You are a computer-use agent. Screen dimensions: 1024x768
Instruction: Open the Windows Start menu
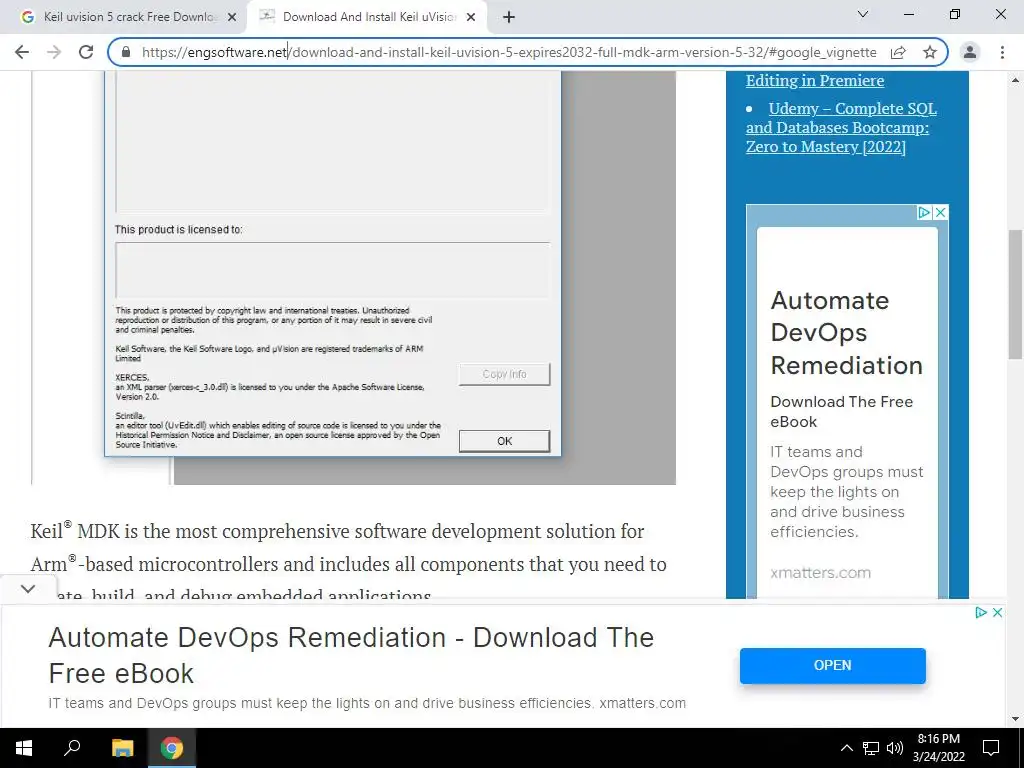tap(24, 748)
